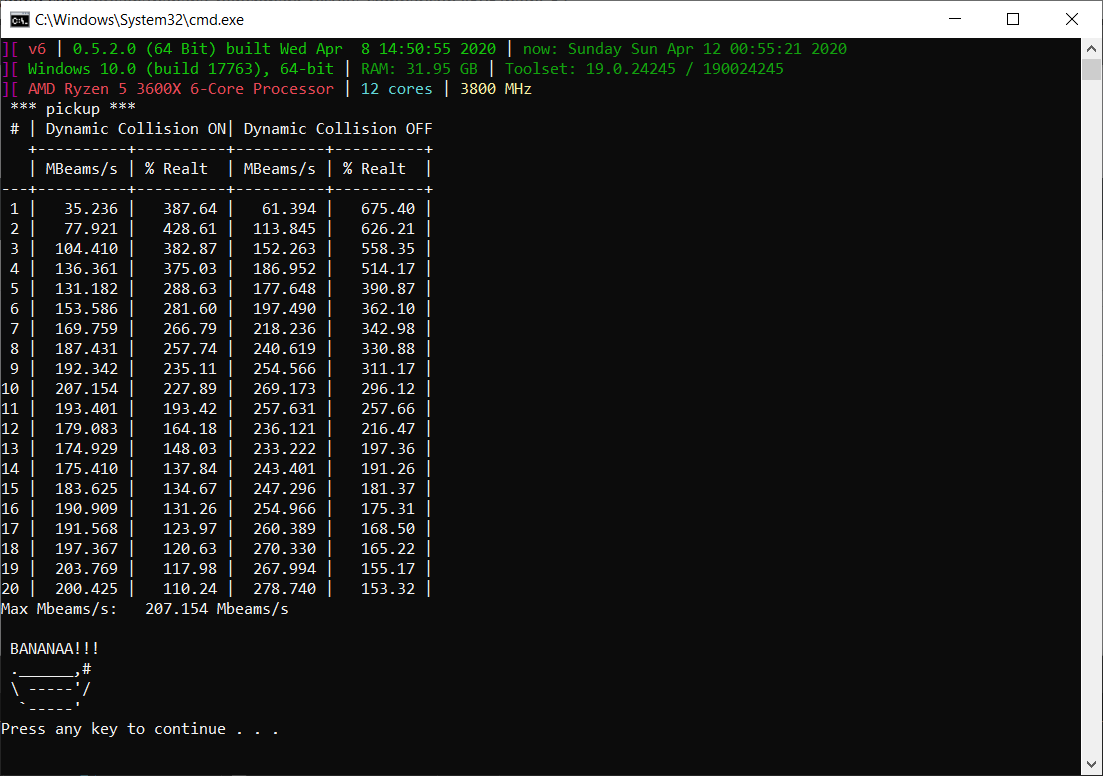Click "Press any key to continue . . ." prompt
Screen dimensions: 1103x776
coord(140,729)
